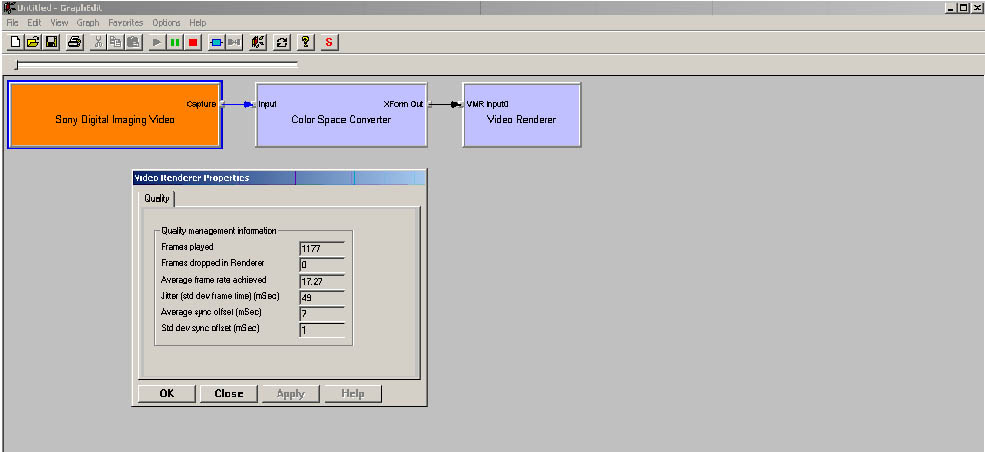Click the Refresh toolbar icon
Screen dimensions: 985x452
[282, 42]
